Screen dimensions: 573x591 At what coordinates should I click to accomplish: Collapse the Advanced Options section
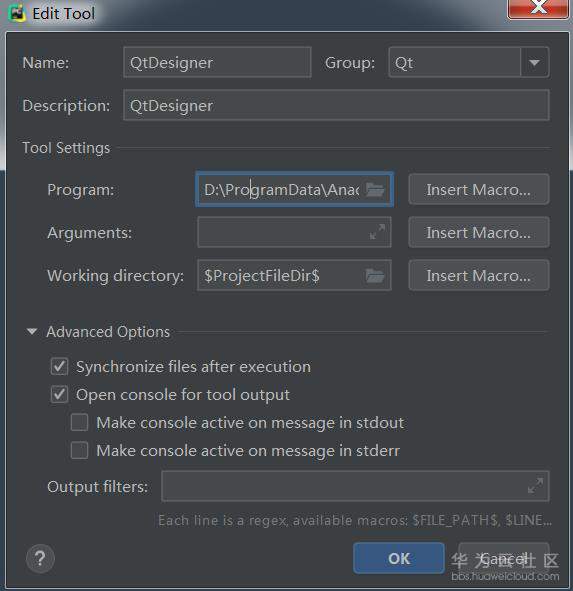point(32,332)
